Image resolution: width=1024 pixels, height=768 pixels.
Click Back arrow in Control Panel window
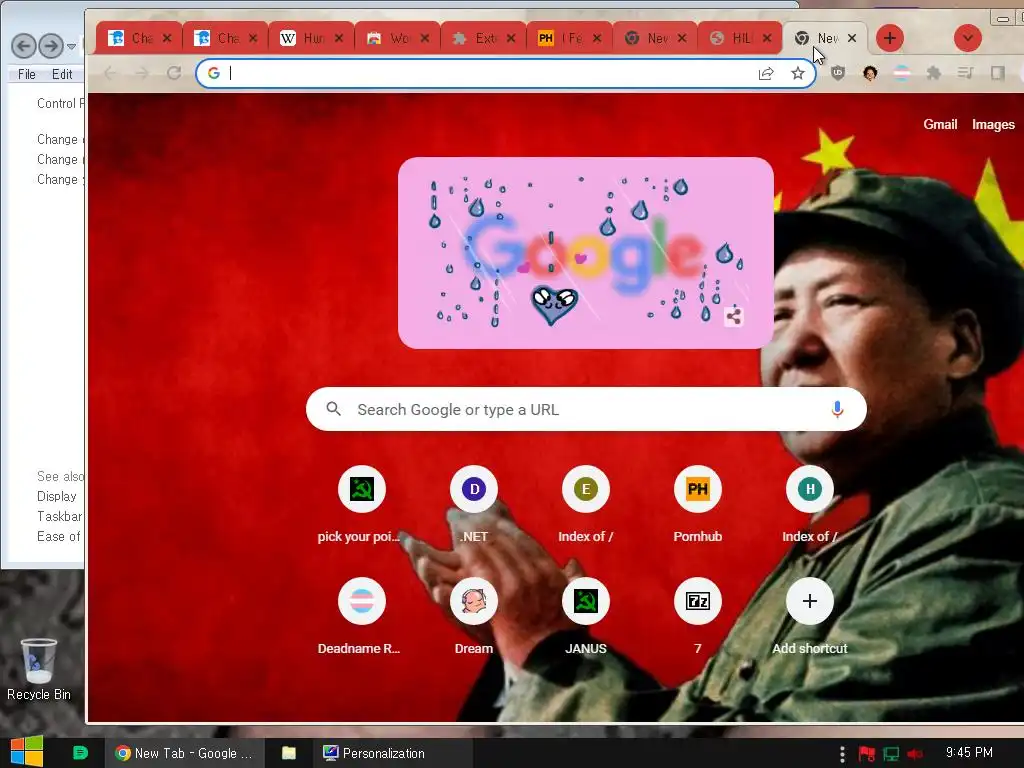pos(24,46)
